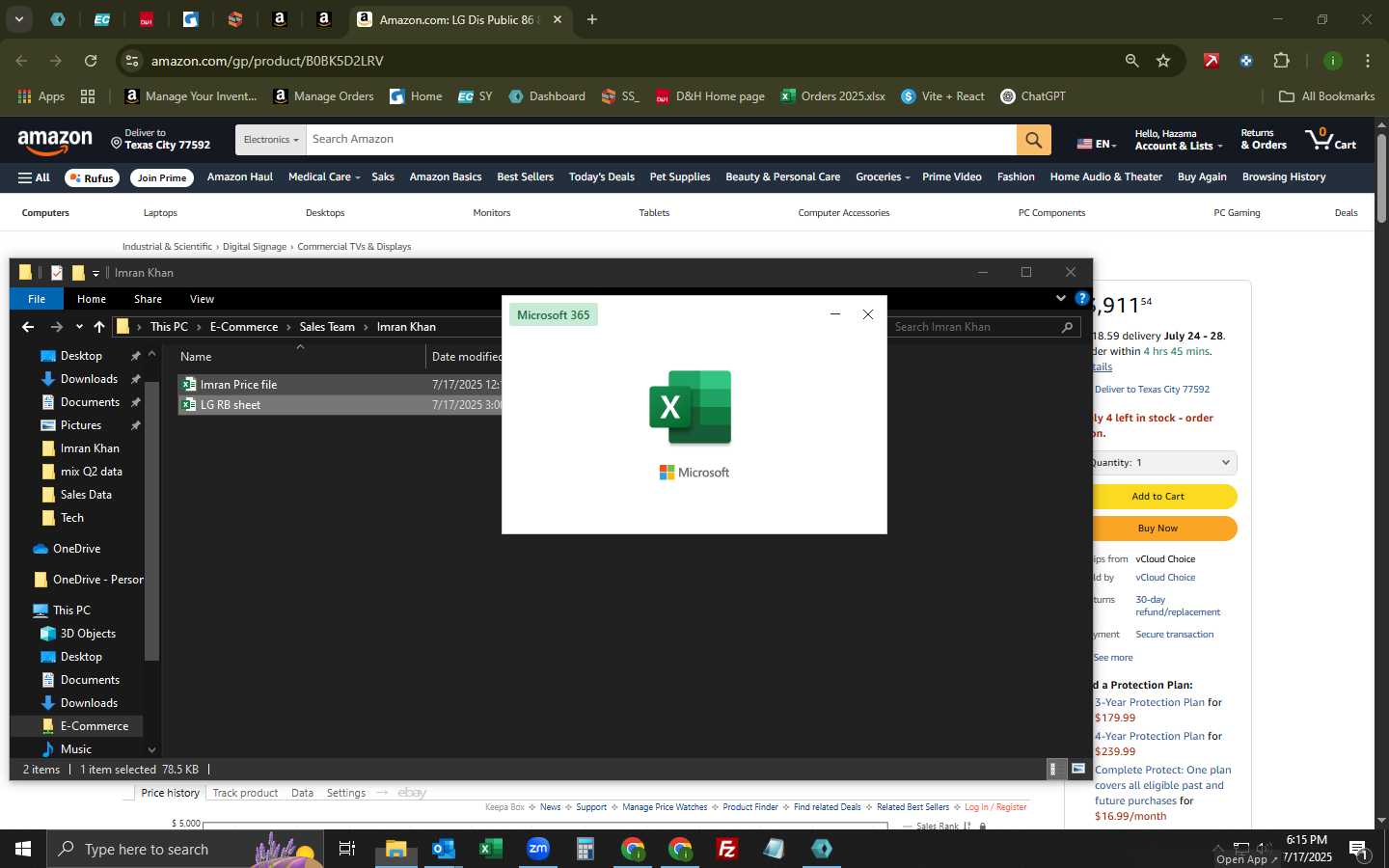Screen dimensions: 1389x868
Task: Open the Price history tab
Action: coord(170,793)
